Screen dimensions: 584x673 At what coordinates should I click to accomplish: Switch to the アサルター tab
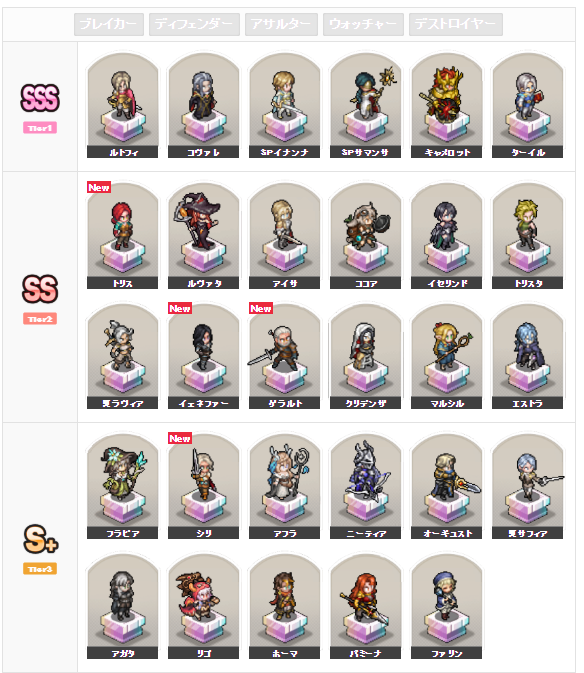[281, 24]
